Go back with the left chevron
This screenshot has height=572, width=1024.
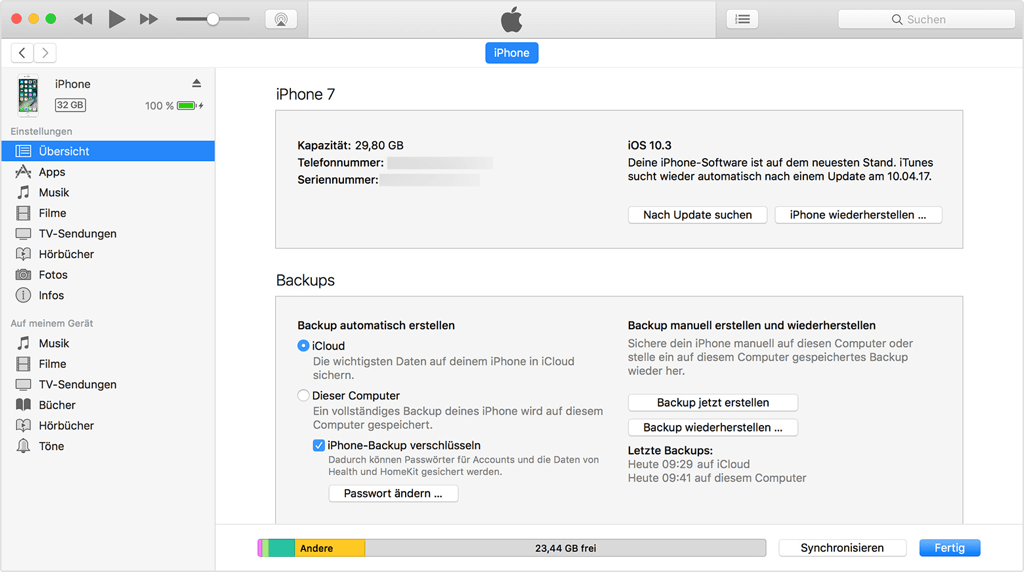22,53
